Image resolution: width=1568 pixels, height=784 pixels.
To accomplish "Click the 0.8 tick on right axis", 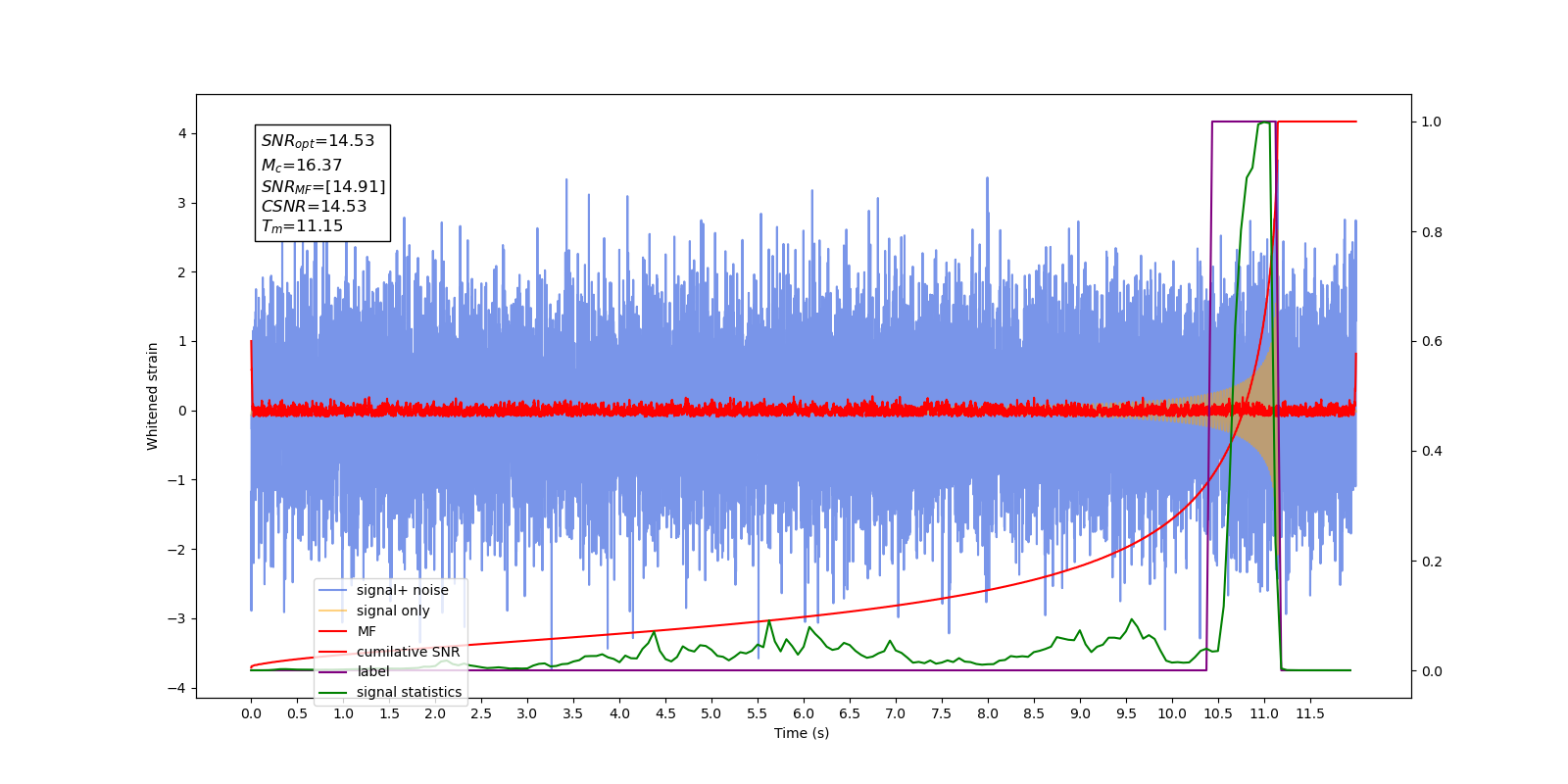I will pos(1432,232).
